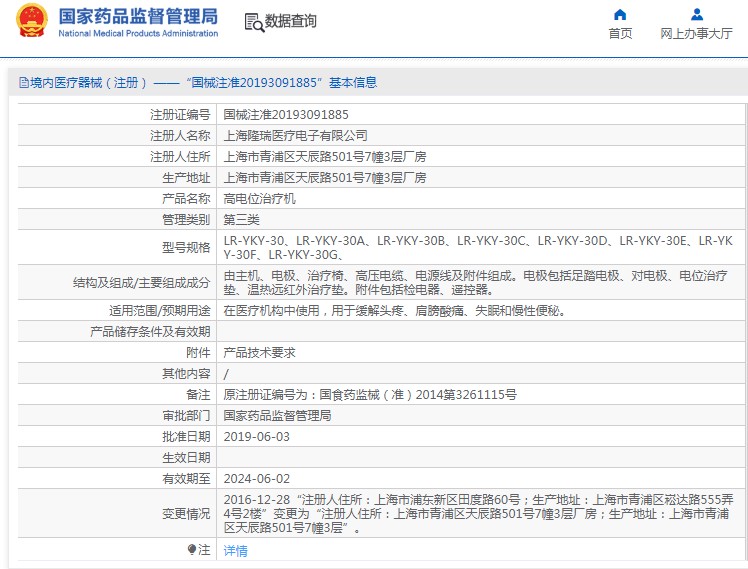This screenshot has width=748, height=569.
Task: Click the 适用范围/预期用途 label
Action: [x=159, y=310]
